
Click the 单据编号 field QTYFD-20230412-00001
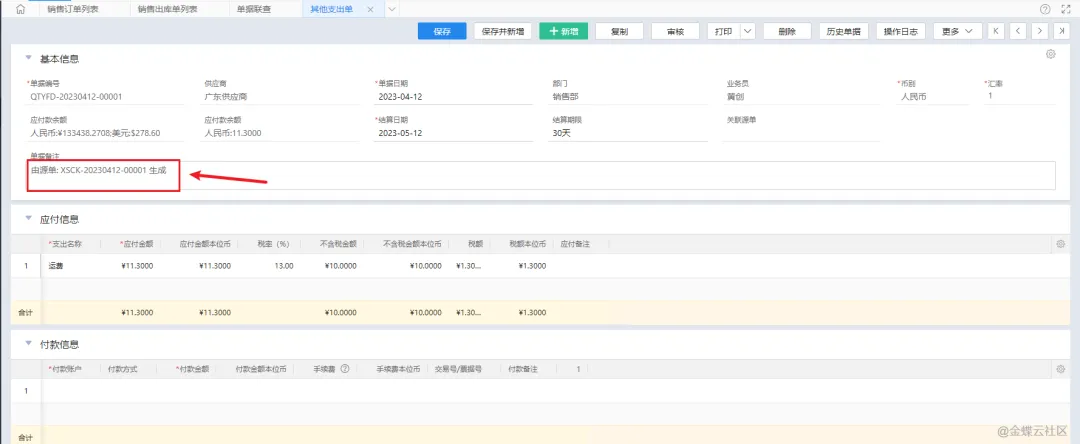pyautogui.click(x=106, y=96)
